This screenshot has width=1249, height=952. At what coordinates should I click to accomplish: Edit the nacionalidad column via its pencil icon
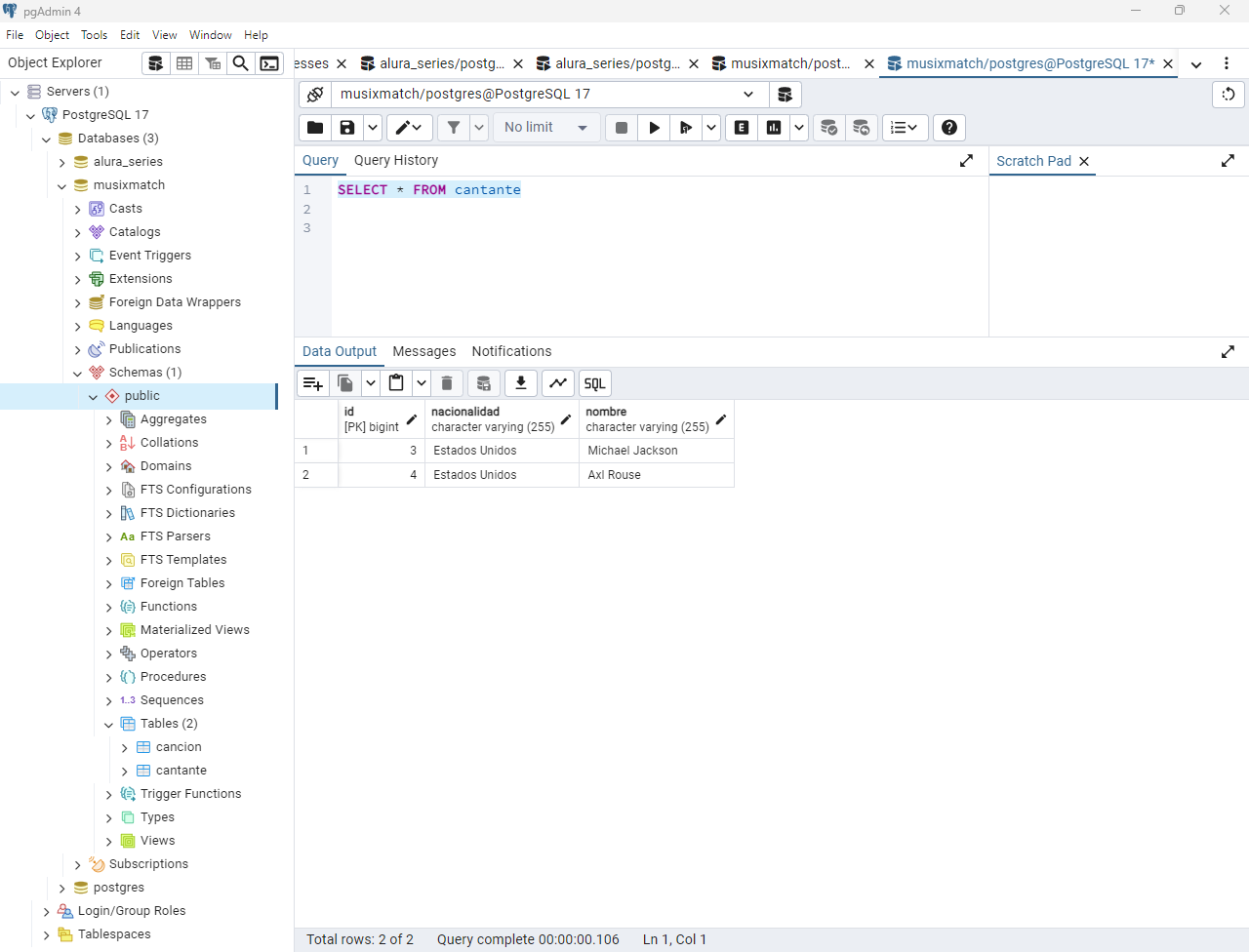click(566, 419)
